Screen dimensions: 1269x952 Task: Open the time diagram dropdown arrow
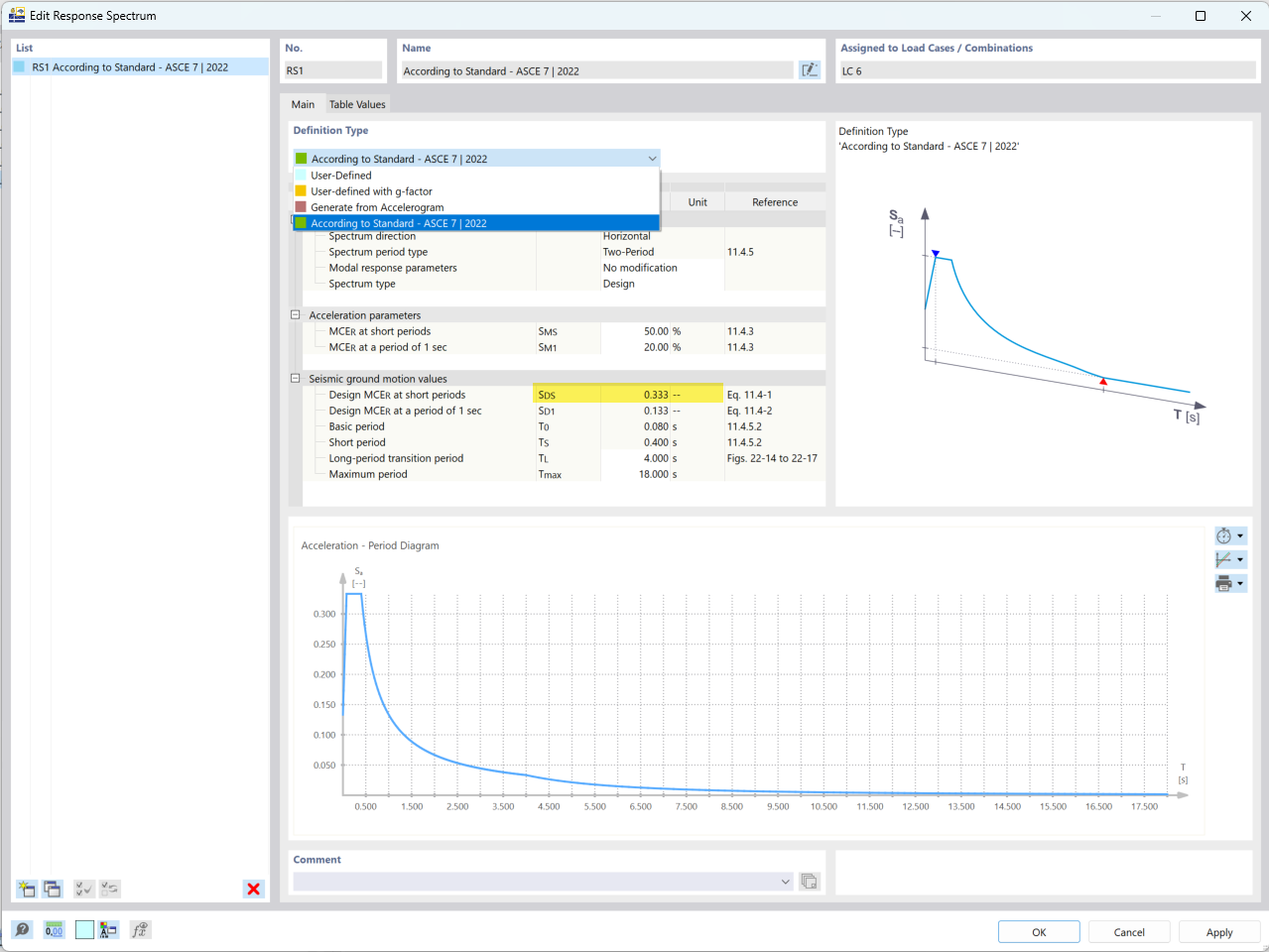(1239, 535)
